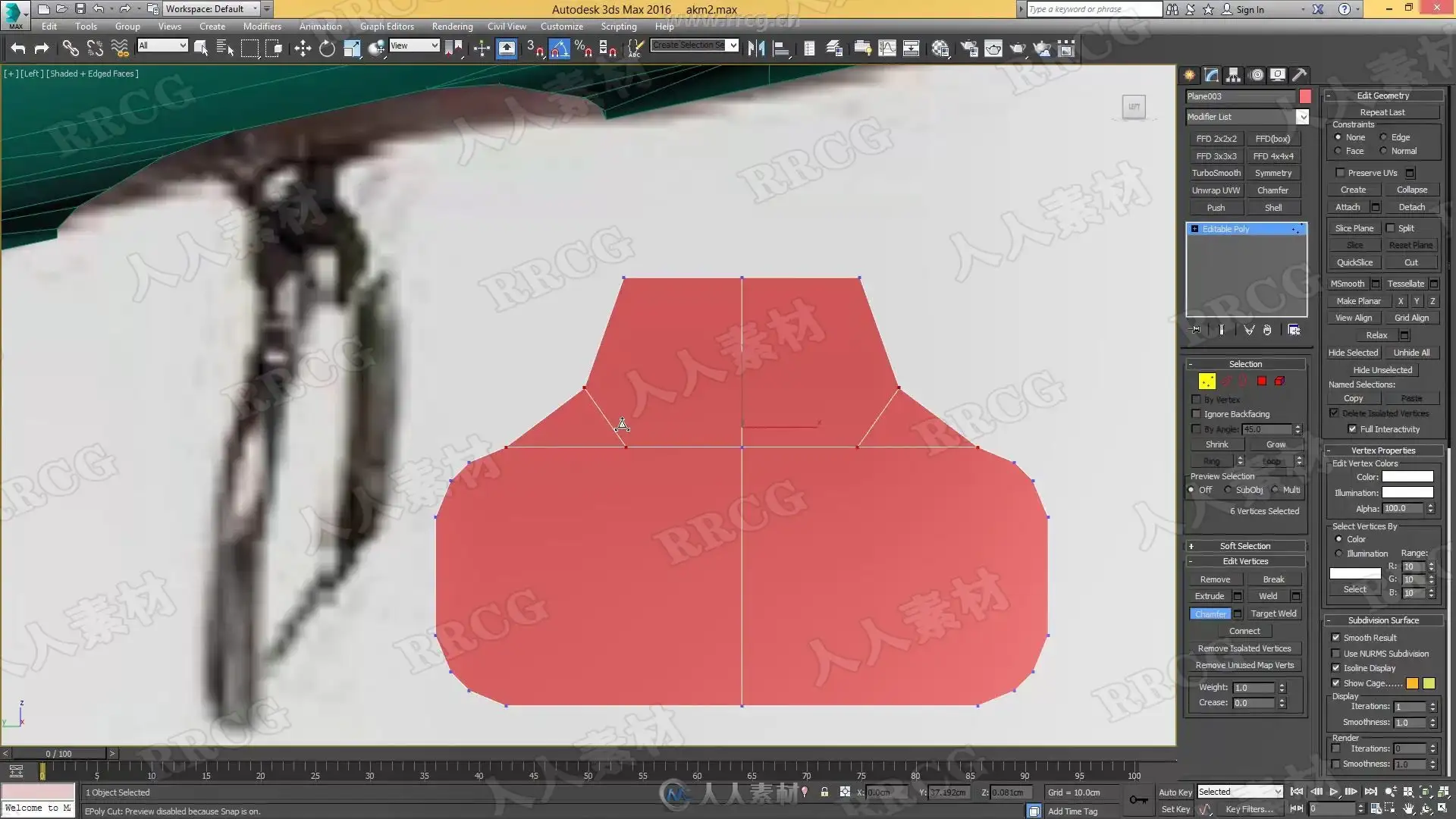Viewport: 1456px width, 819px height.
Task: Activate the Select and Rotate tool
Action: point(327,49)
